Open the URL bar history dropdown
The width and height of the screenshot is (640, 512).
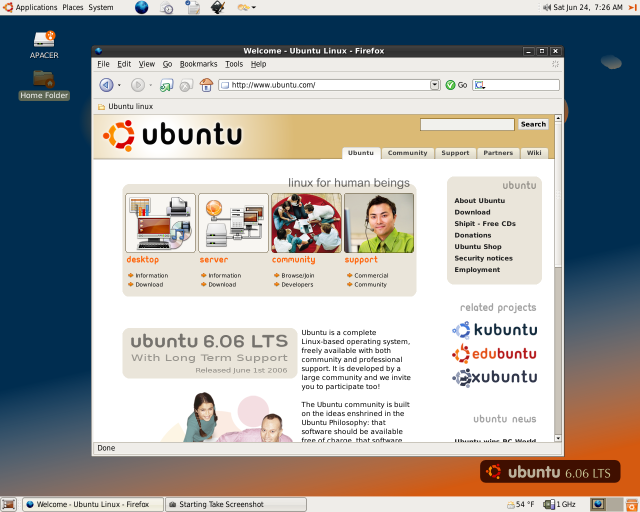click(435, 85)
